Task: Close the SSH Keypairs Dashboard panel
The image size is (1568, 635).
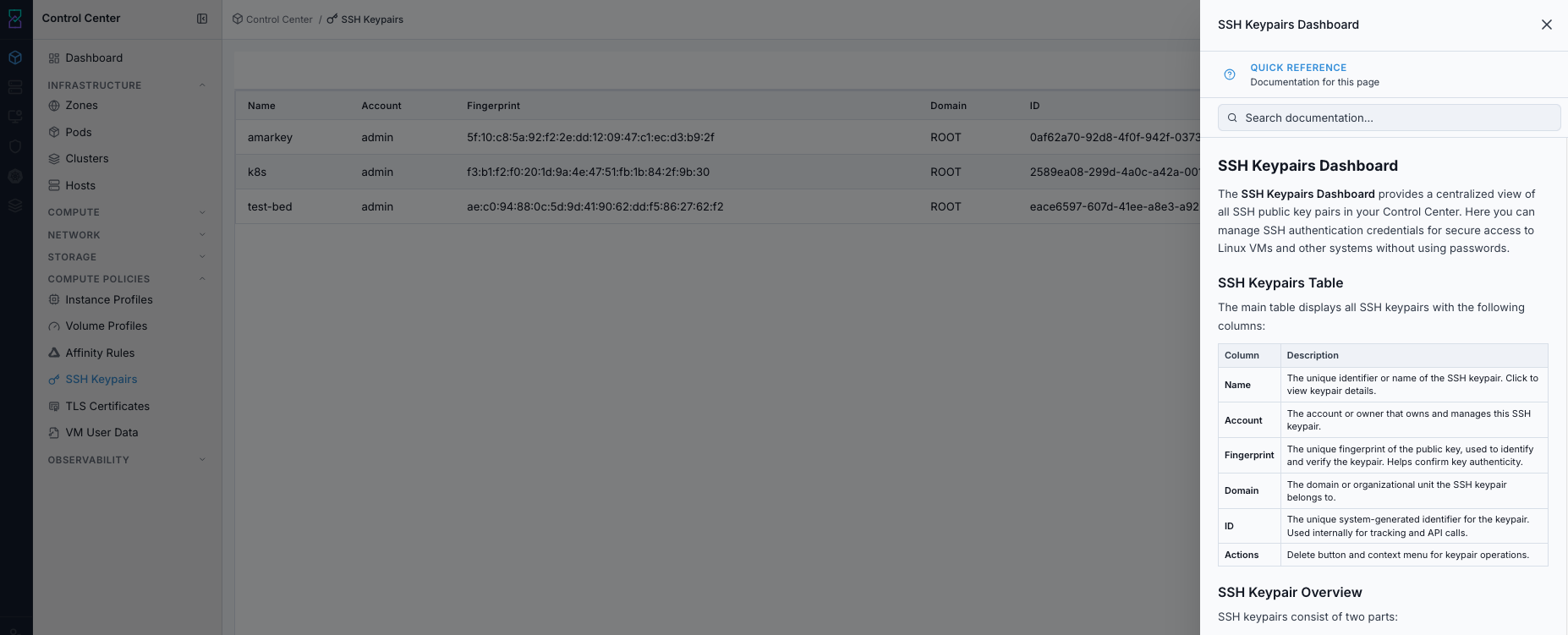Action: pos(1547,25)
